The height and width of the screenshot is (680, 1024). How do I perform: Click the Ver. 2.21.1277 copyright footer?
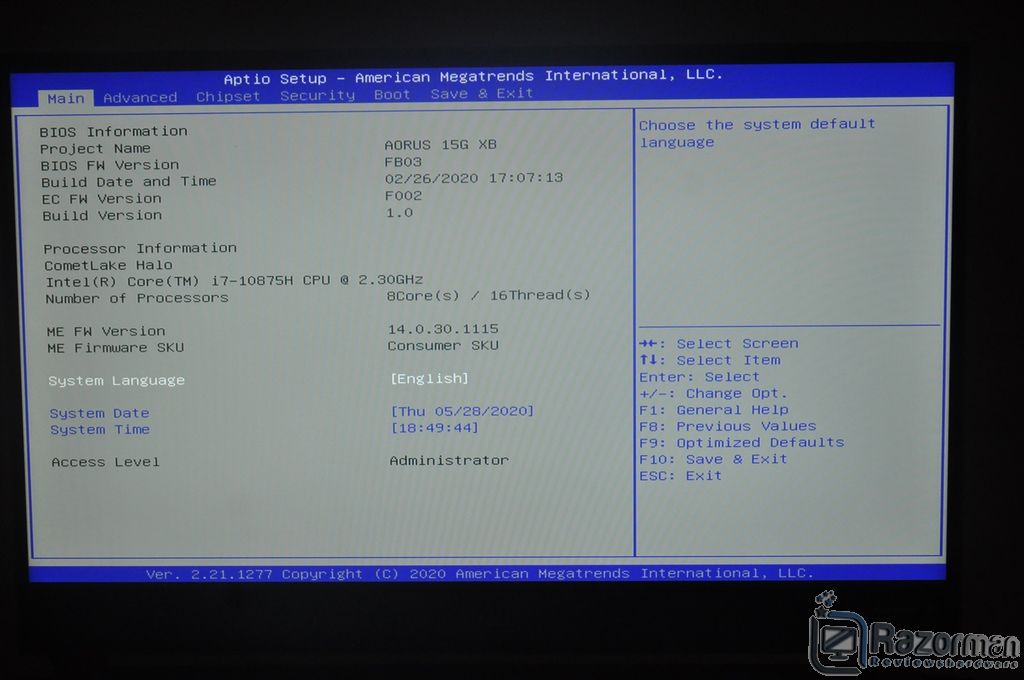480,574
